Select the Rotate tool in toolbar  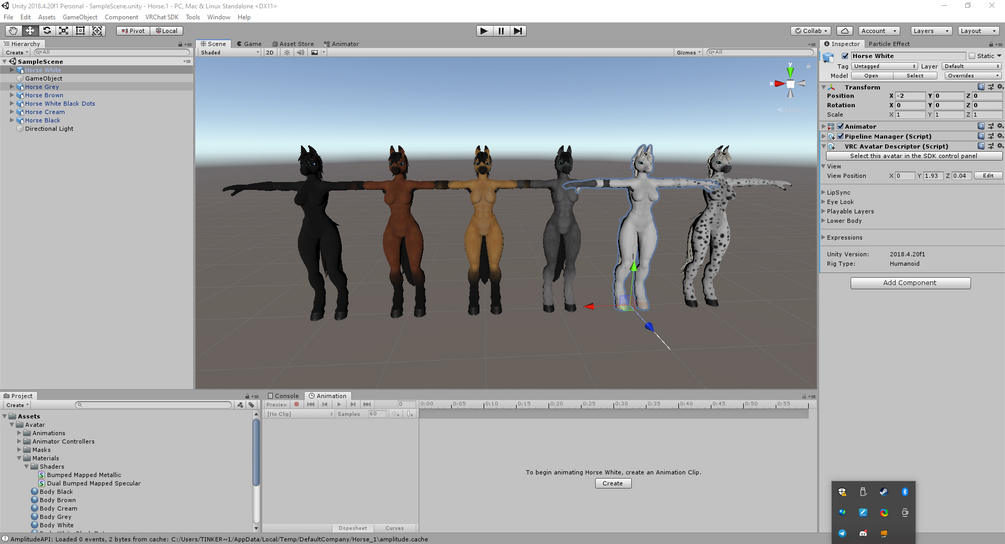[47, 31]
